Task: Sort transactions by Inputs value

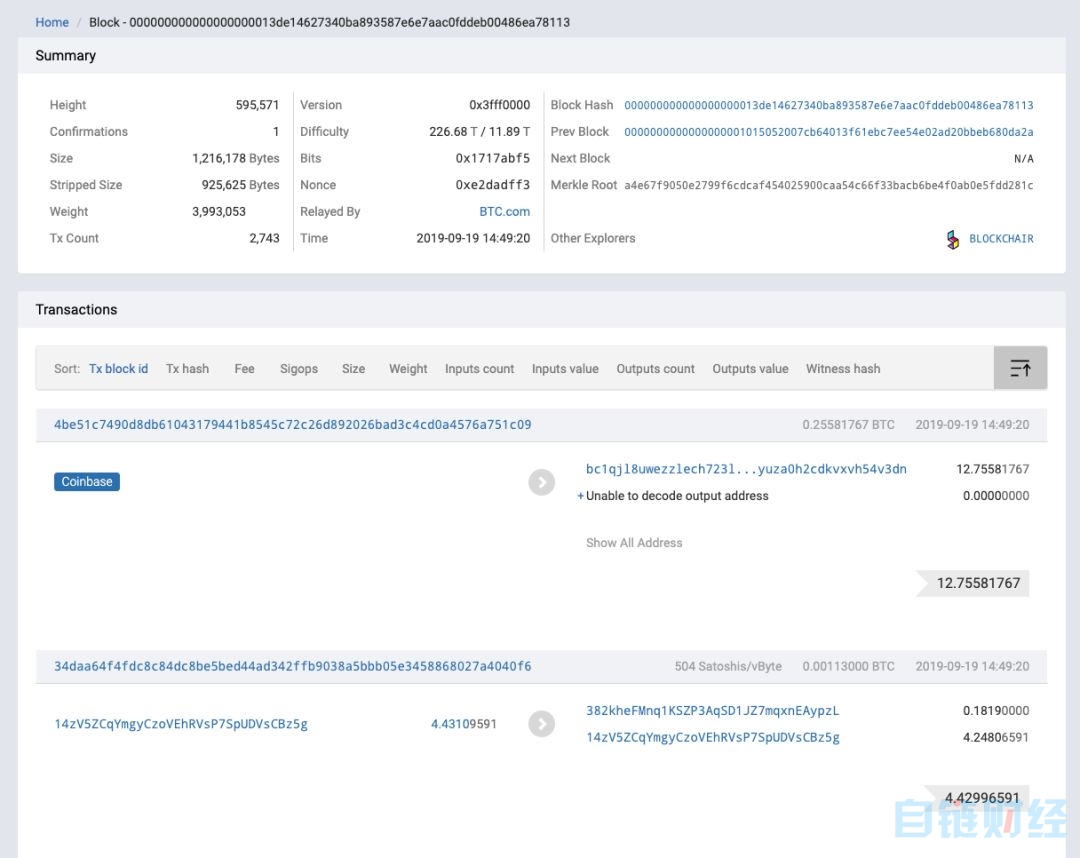Action: coord(565,368)
